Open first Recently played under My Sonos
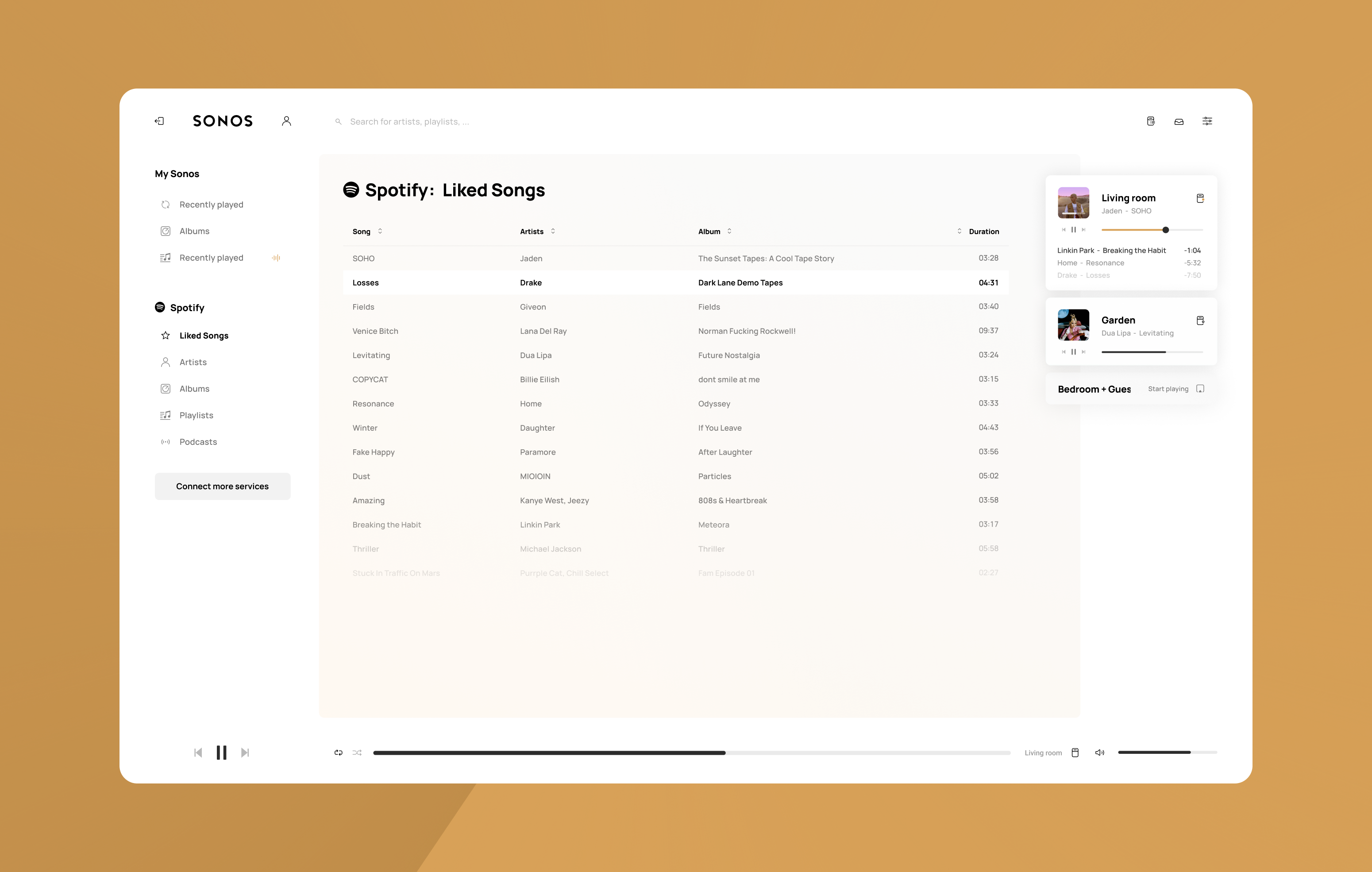 [x=202, y=204]
